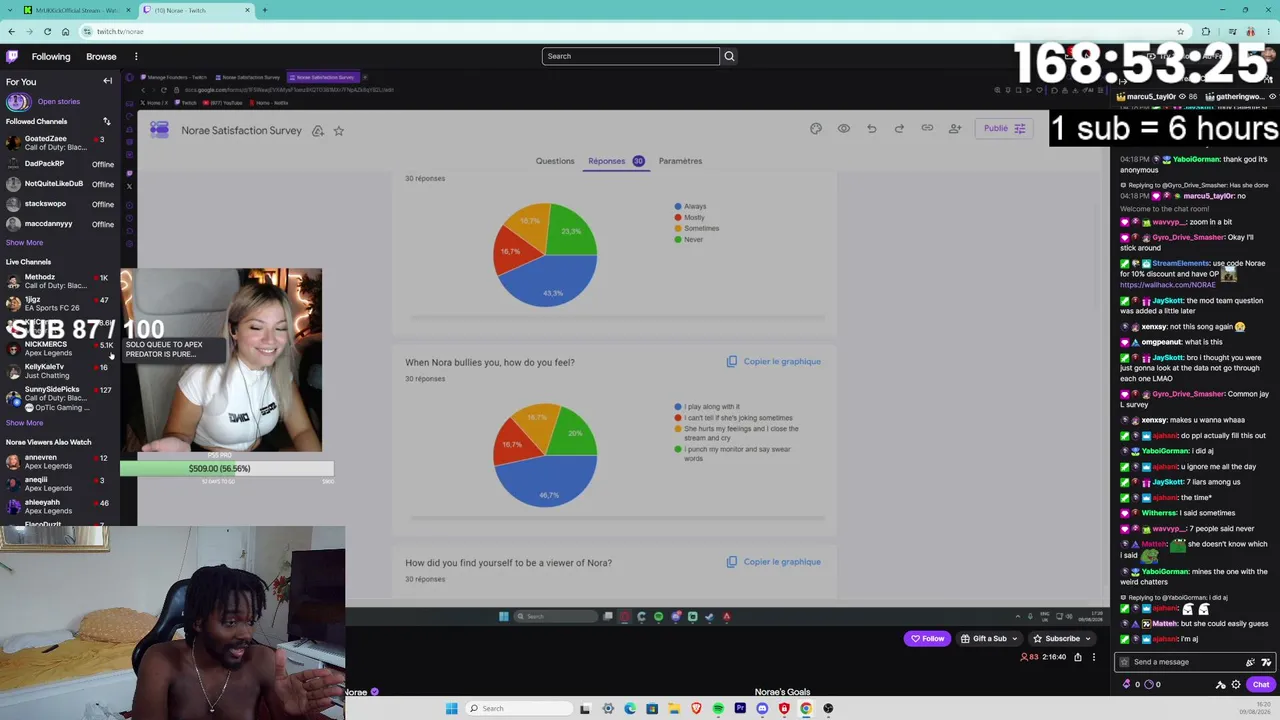Open the browser home page button

point(65,31)
